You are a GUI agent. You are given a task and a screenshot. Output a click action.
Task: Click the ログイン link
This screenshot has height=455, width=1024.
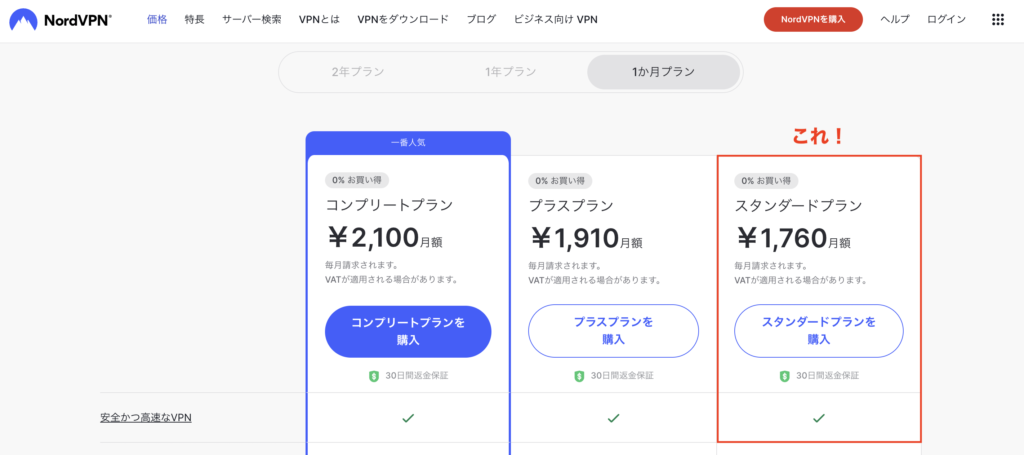pyautogui.click(x=946, y=20)
